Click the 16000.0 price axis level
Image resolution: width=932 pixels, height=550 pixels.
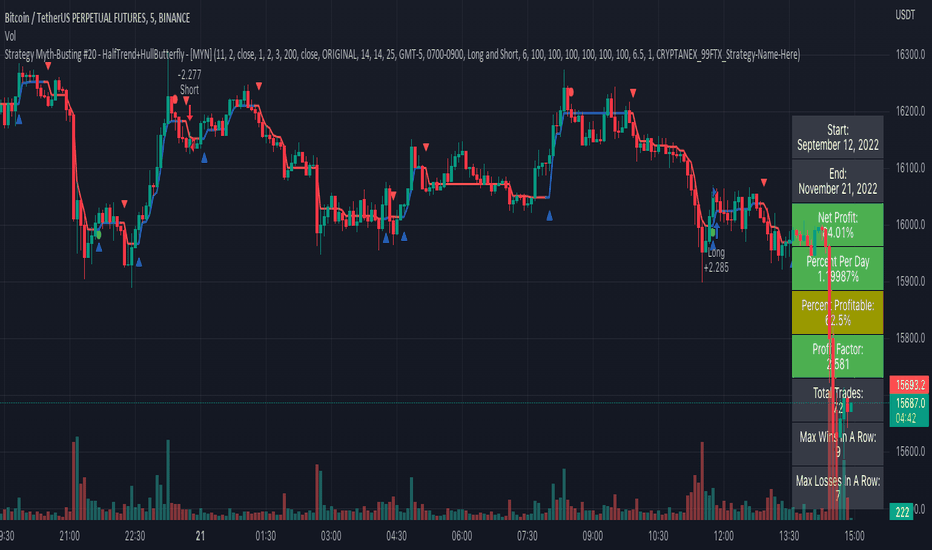click(x=911, y=225)
